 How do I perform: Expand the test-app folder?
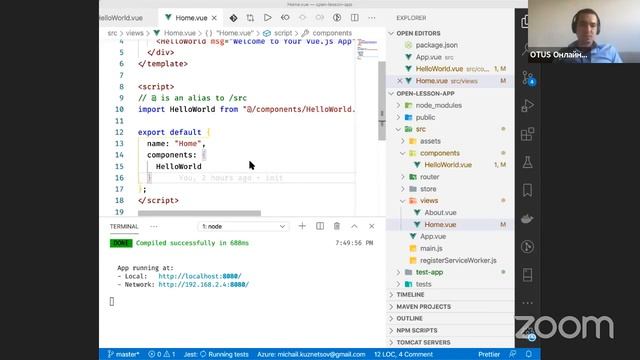point(398,272)
